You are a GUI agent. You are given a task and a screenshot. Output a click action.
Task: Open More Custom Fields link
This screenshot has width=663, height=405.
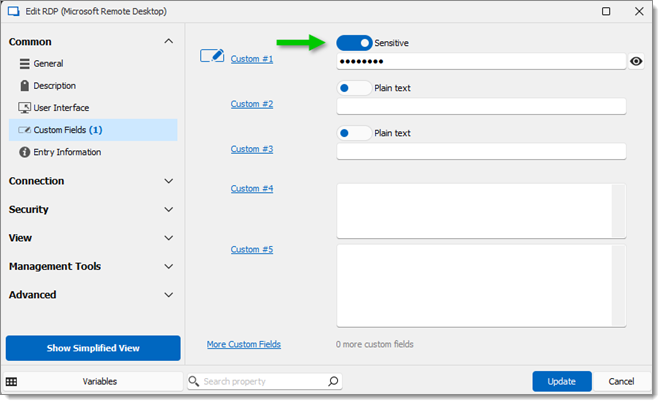click(244, 345)
